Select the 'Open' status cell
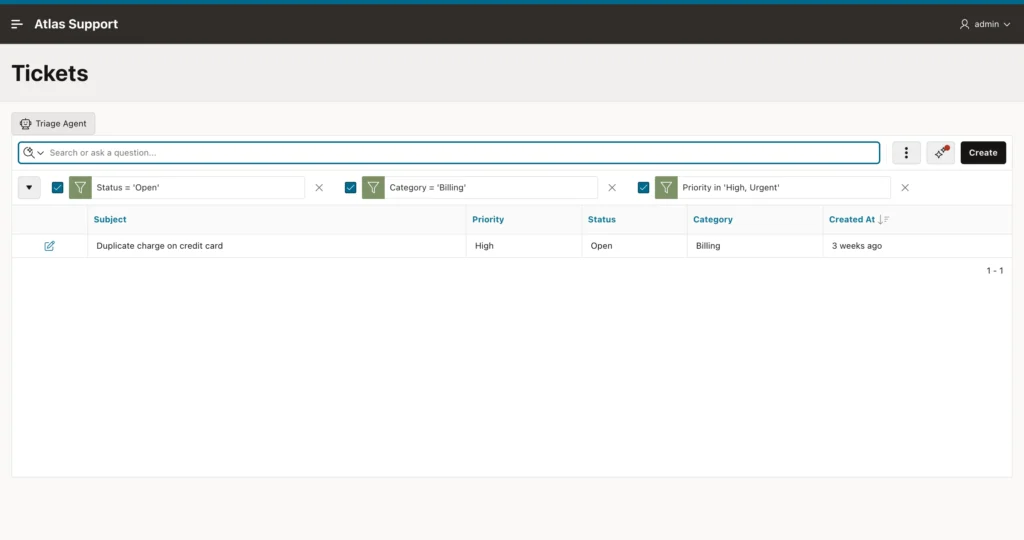This screenshot has width=1024, height=540. pyautogui.click(x=634, y=246)
